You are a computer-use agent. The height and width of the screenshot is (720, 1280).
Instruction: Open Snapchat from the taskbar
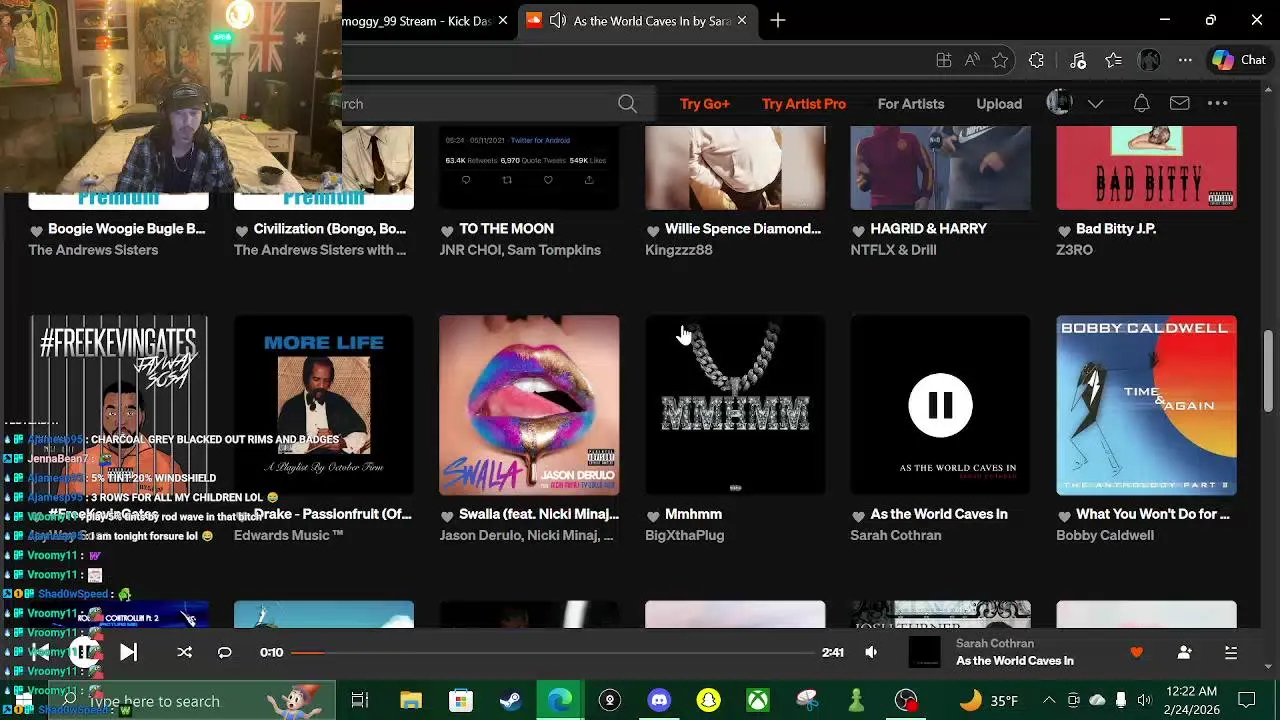[708, 701]
